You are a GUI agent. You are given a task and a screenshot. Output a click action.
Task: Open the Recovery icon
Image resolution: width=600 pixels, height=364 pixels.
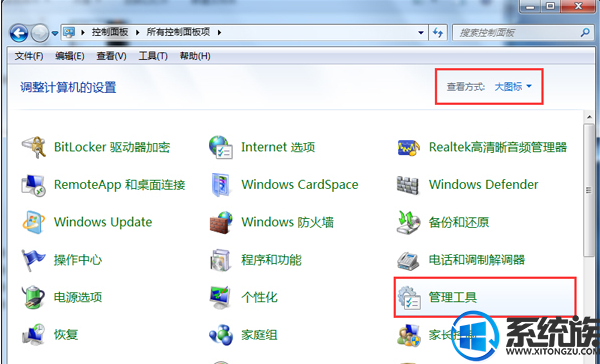click(34, 335)
